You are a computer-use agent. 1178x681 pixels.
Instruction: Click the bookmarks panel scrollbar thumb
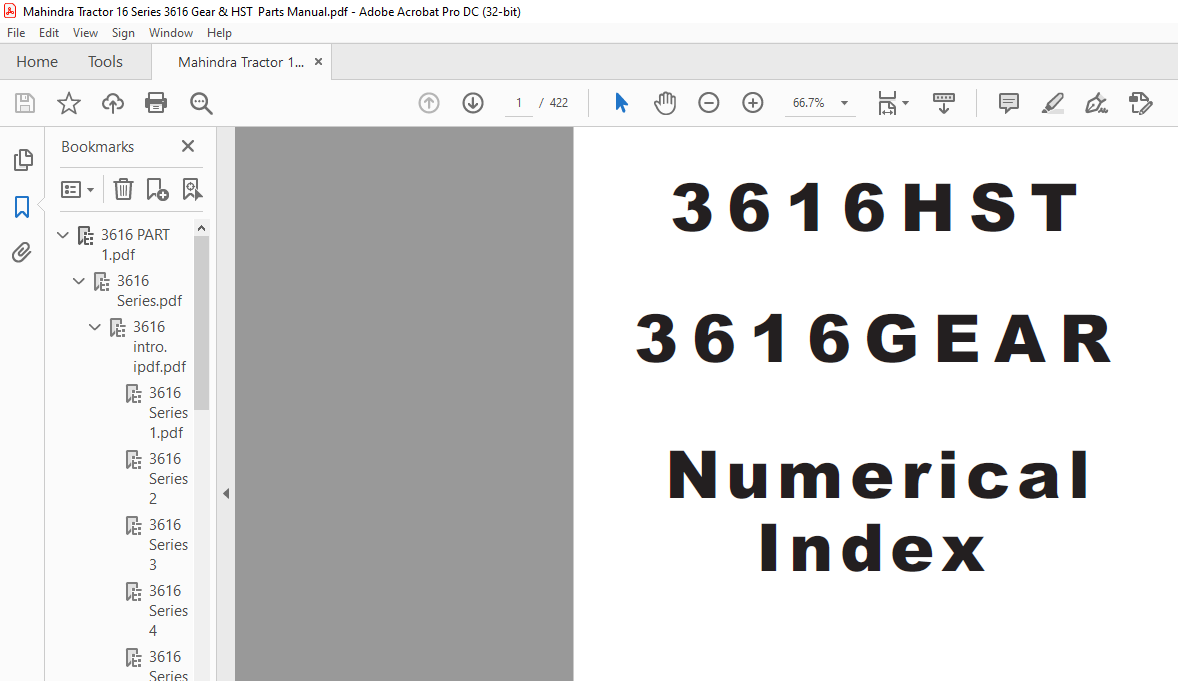tap(201, 323)
